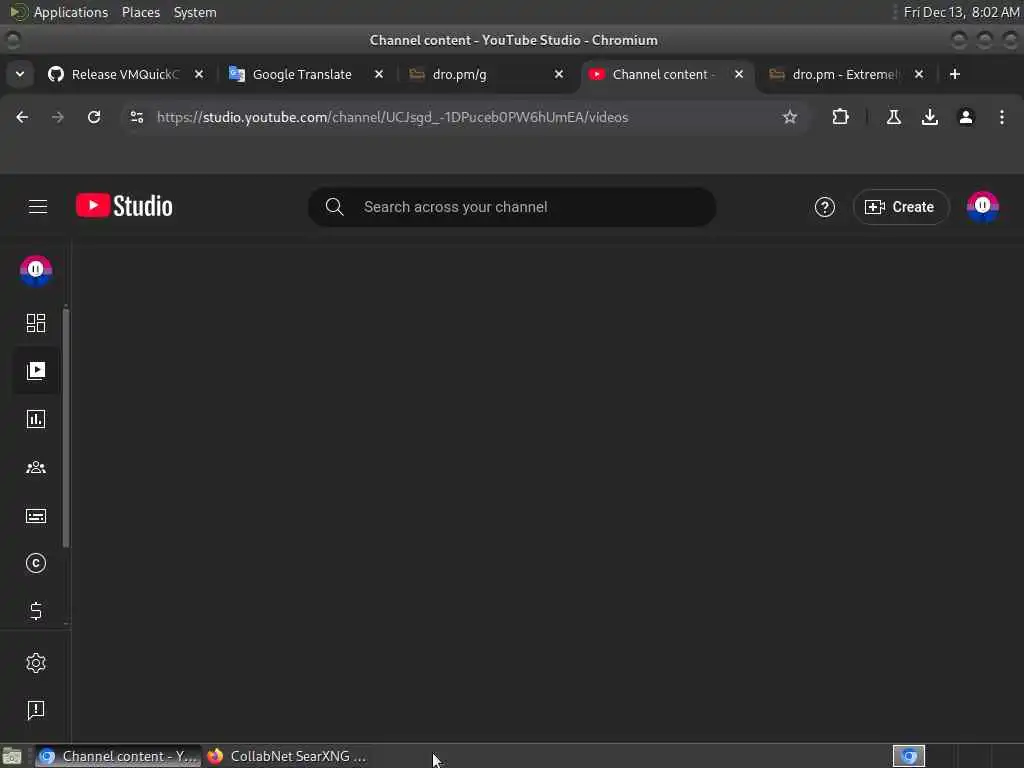Open the site information icon in the address bar
This screenshot has width=1024, height=768.
coord(136,117)
